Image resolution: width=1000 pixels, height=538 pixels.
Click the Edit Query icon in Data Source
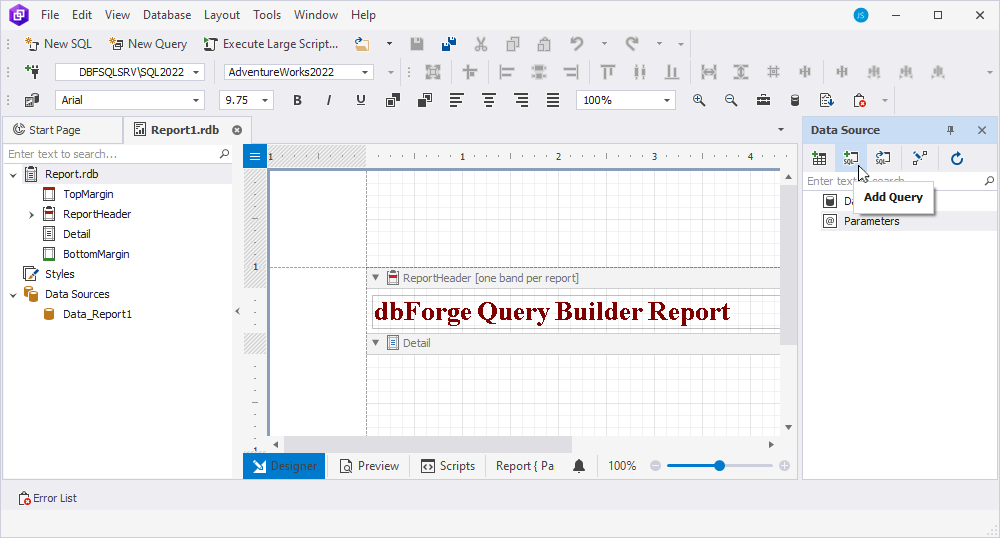pyautogui.click(x=883, y=158)
